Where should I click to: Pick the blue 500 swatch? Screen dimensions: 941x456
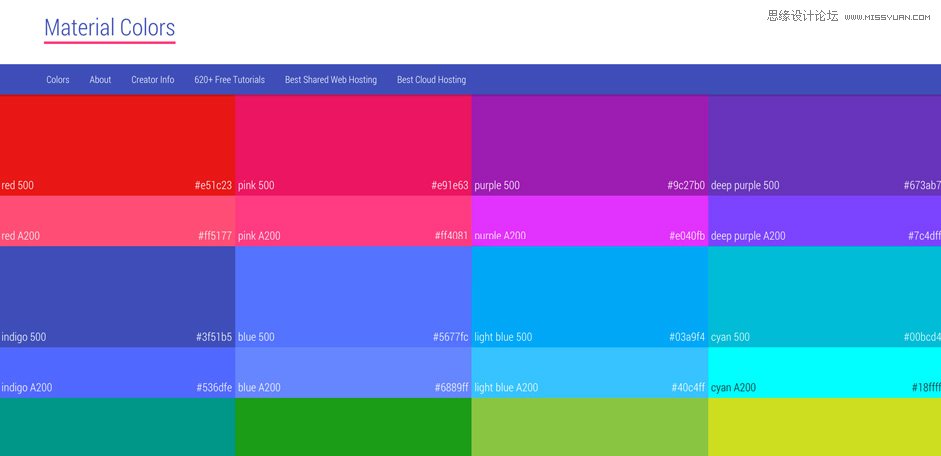353,296
